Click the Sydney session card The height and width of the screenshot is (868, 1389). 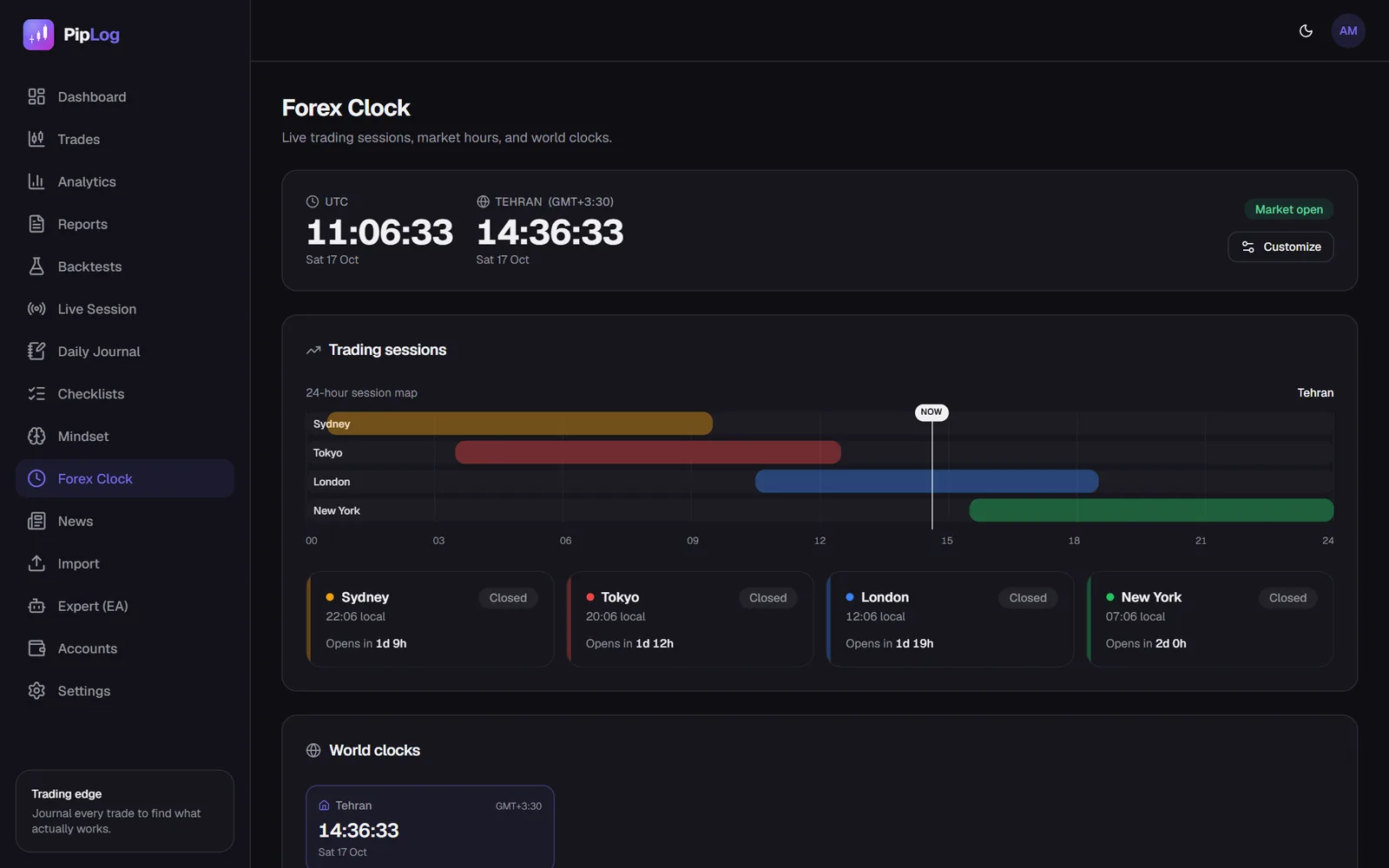(x=430, y=619)
